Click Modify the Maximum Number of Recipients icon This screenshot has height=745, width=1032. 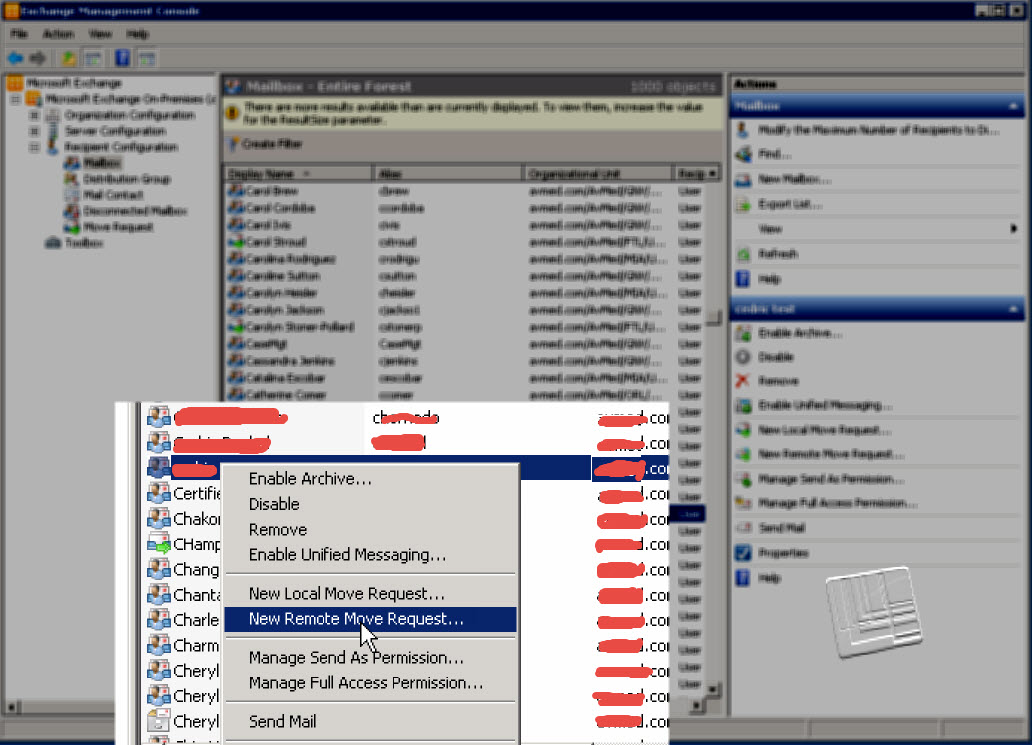pyautogui.click(x=743, y=130)
